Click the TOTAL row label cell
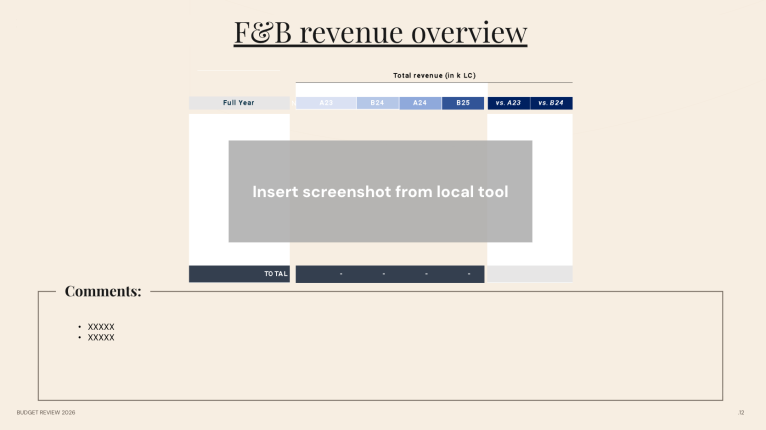Image resolution: width=766 pixels, height=430 pixels. 239,274
